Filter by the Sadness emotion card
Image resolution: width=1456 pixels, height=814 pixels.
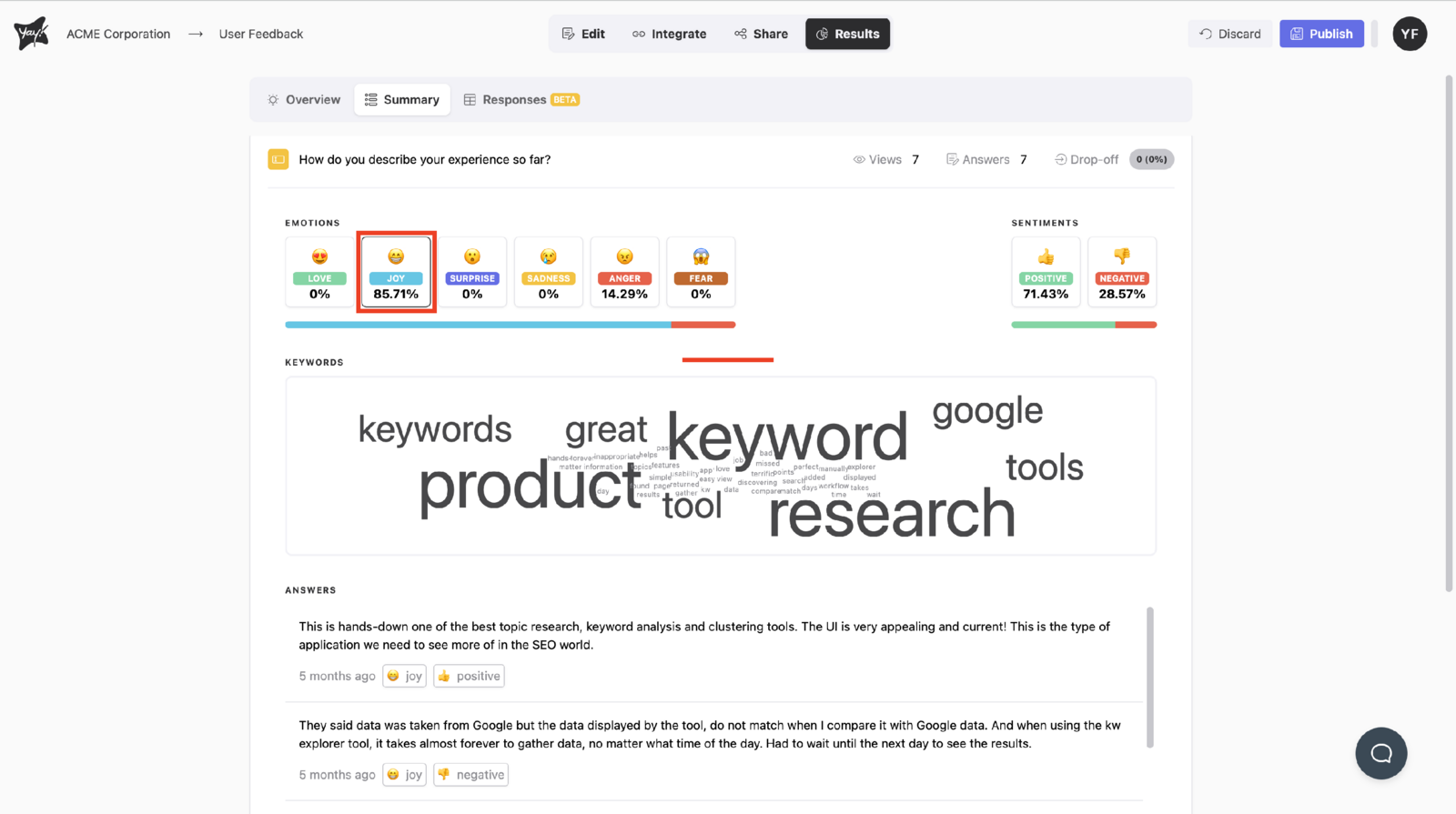549,272
